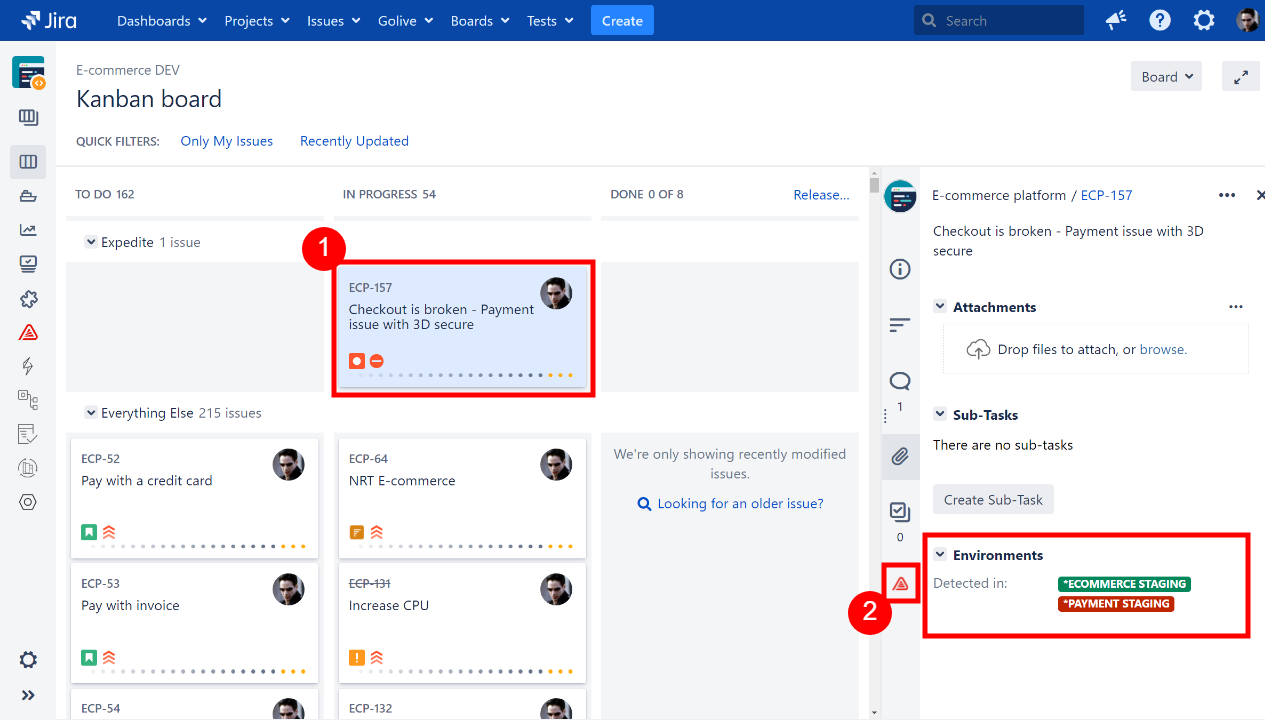Click the Create Sub-Task button
1265x720 pixels.
pyautogui.click(x=993, y=500)
